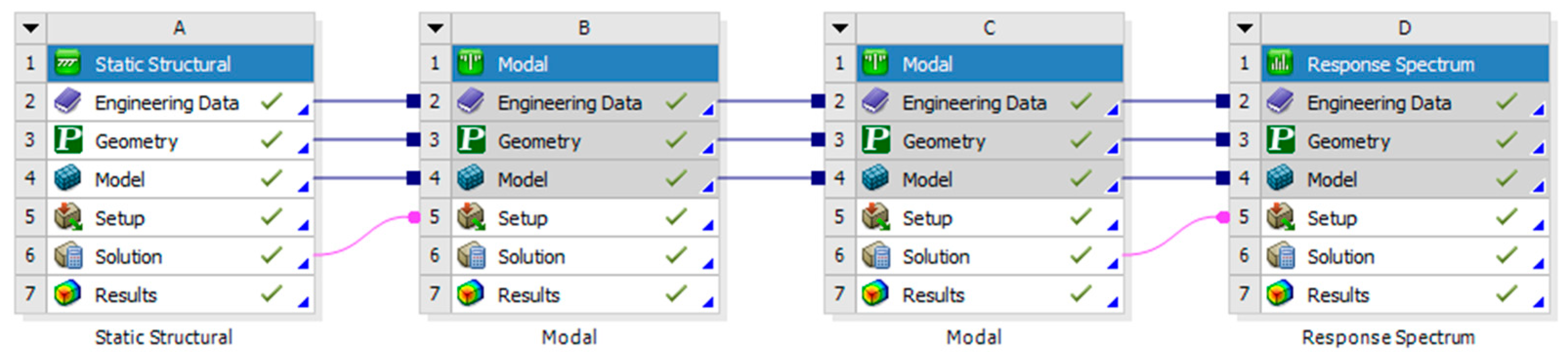This screenshot has width=1568, height=356.
Task: Click the Static Structural system icon in block A
Action: tap(67, 63)
